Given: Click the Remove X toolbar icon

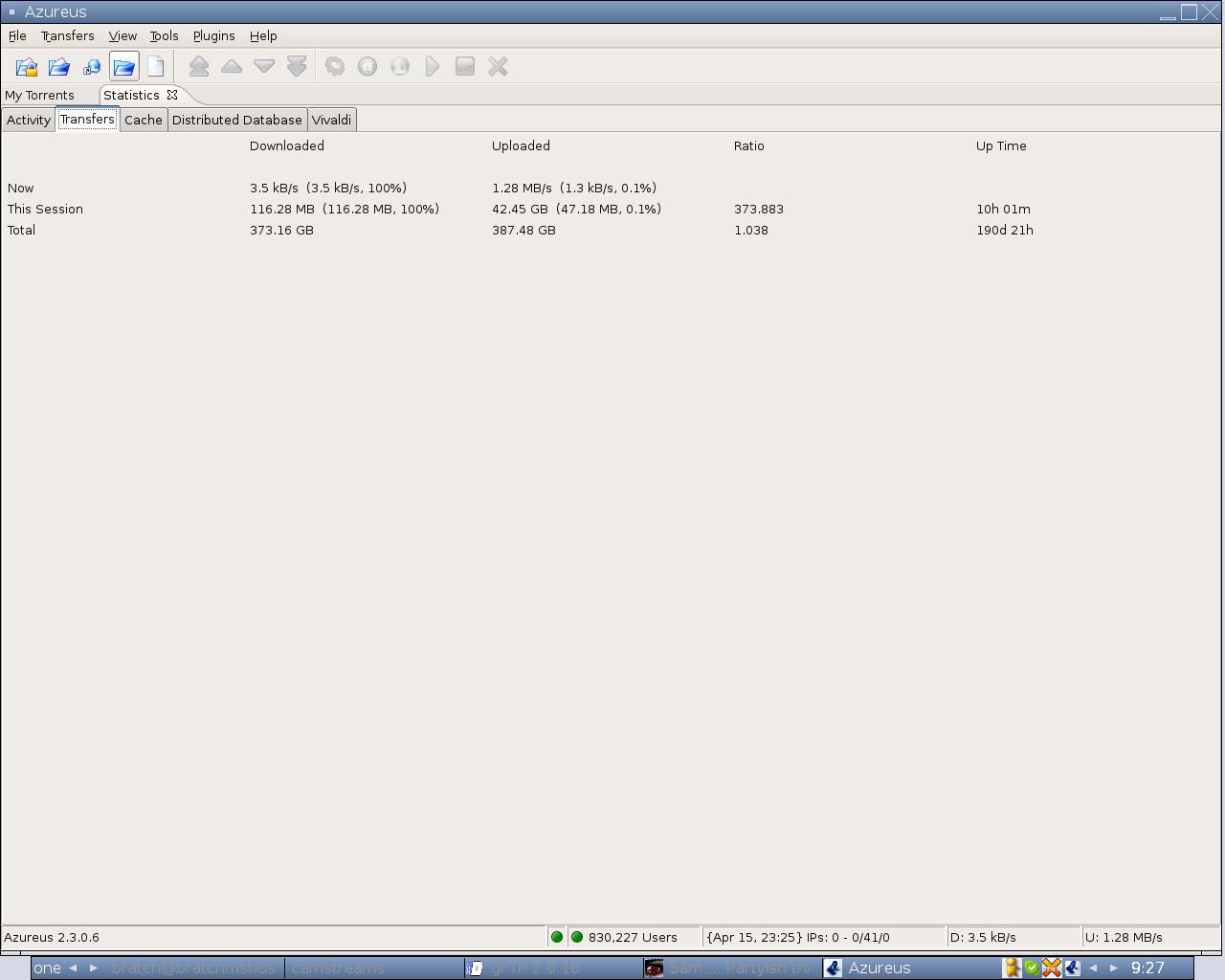Looking at the screenshot, I should tap(498, 67).
